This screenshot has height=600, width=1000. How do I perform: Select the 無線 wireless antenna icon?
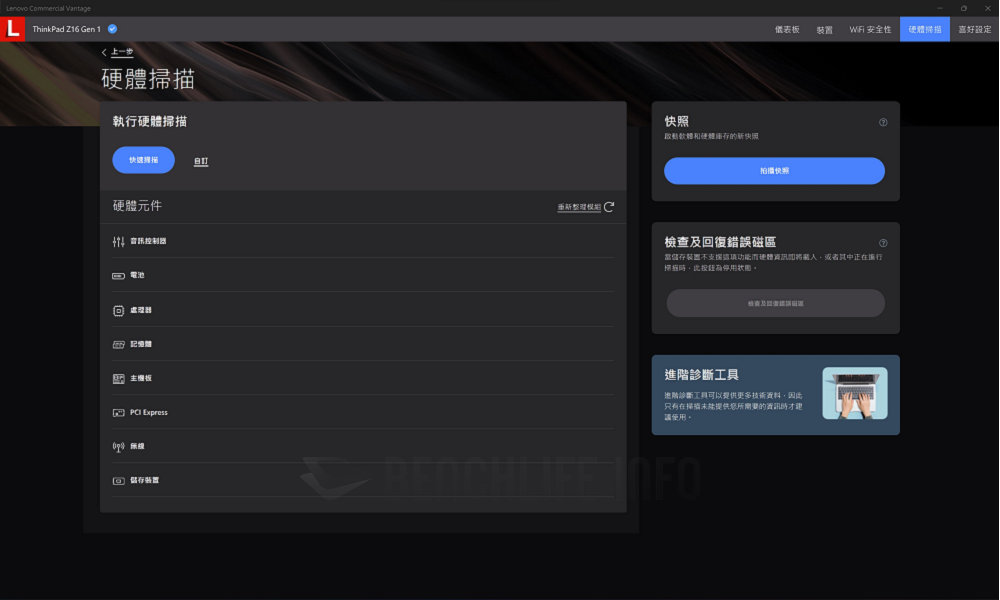pyautogui.click(x=117, y=446)
